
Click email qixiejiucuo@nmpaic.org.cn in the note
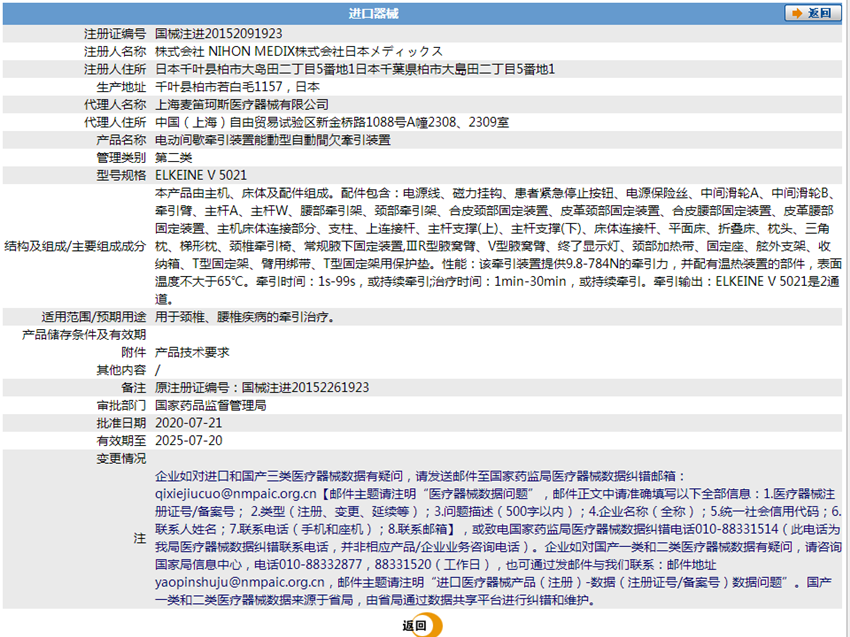(x=236, y=494)
